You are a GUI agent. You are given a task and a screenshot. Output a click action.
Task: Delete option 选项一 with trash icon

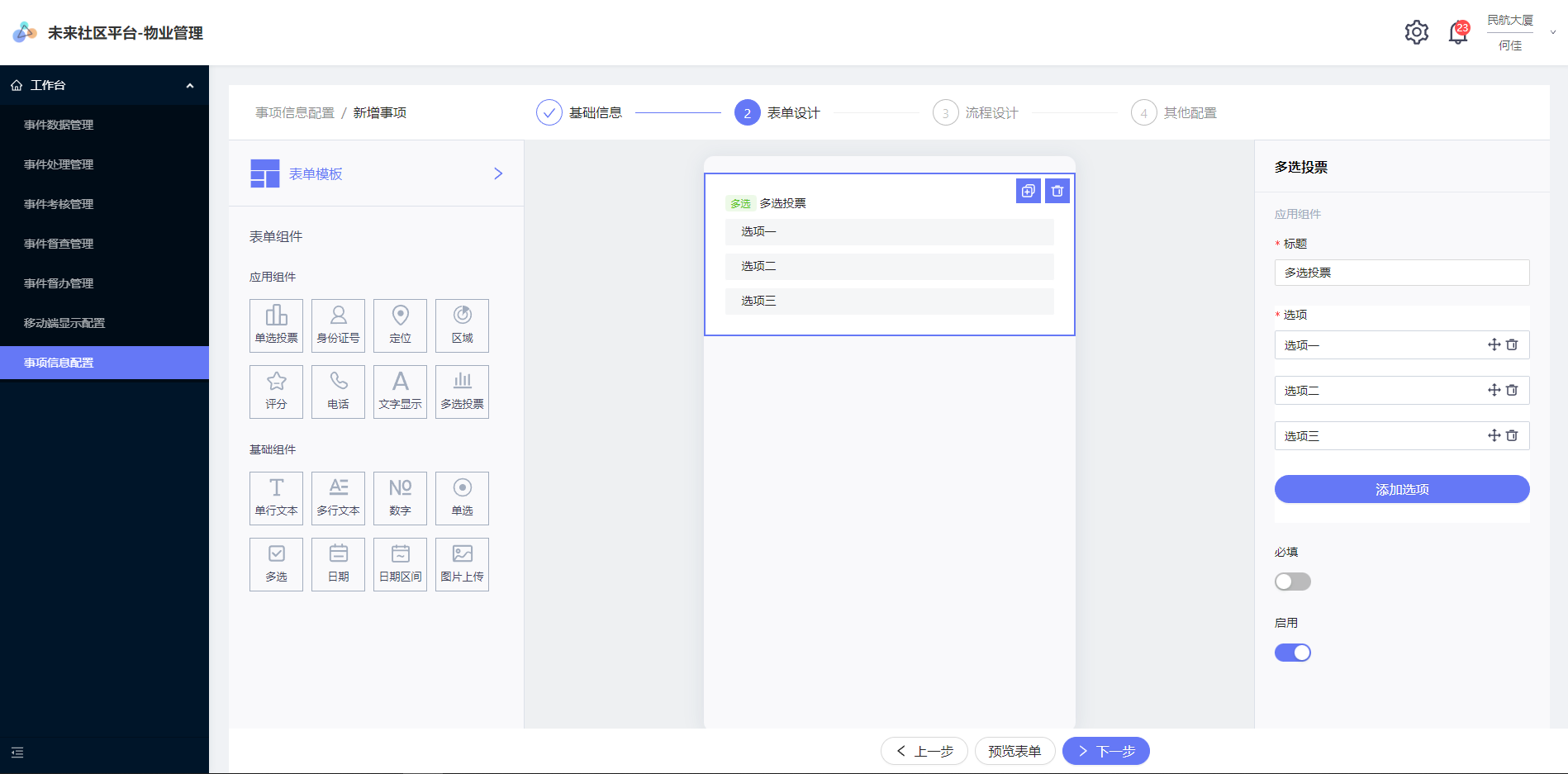[x=1512, y=344]
